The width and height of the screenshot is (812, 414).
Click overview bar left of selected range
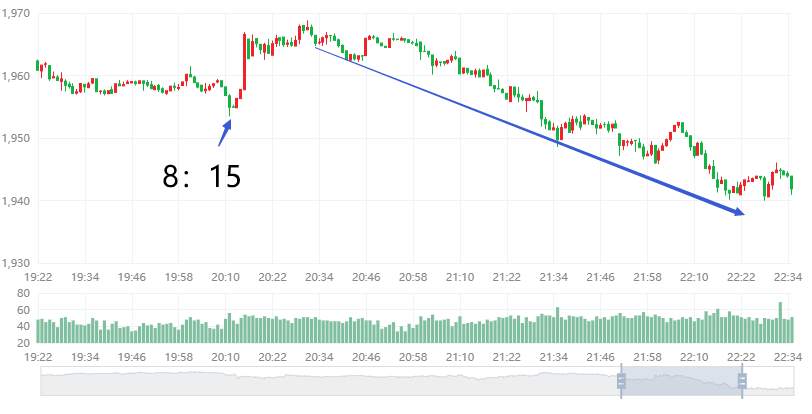point(330,381)
